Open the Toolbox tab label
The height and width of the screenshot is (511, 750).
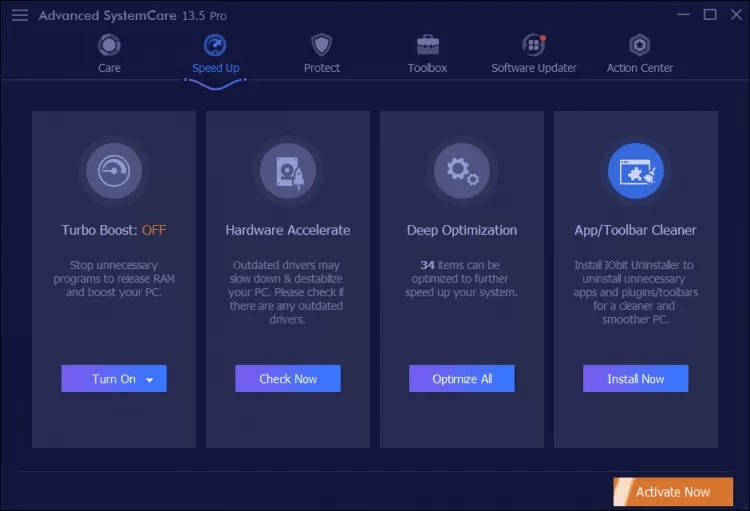point(428,68)
